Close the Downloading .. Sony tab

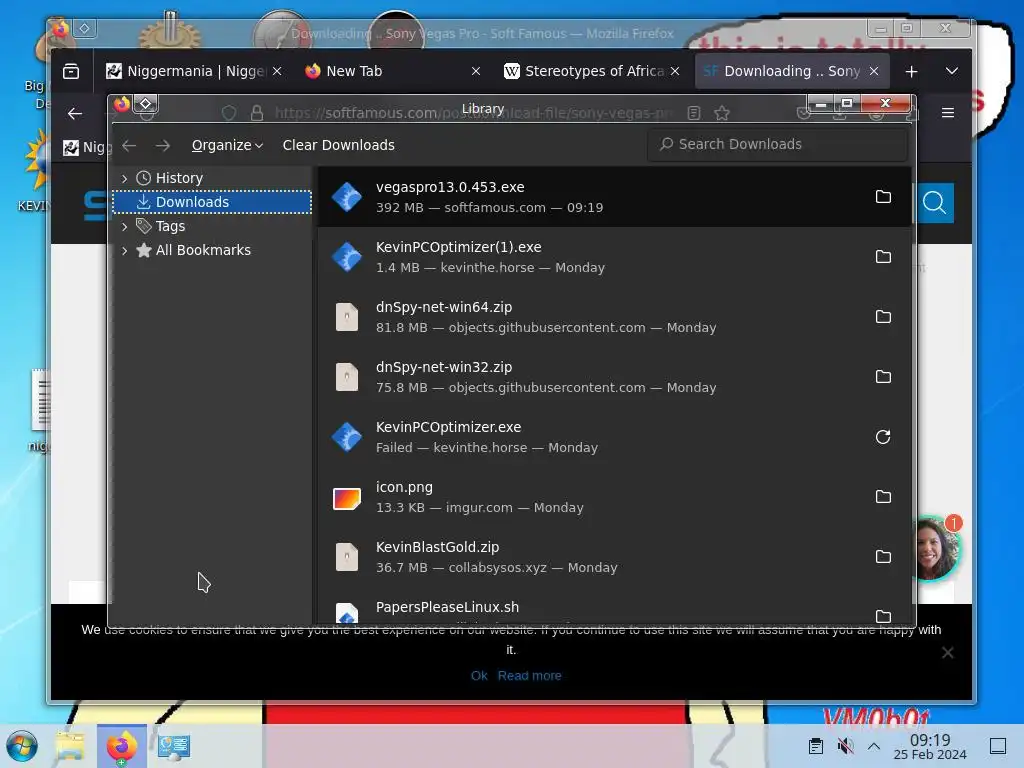[x=874, y=71]
